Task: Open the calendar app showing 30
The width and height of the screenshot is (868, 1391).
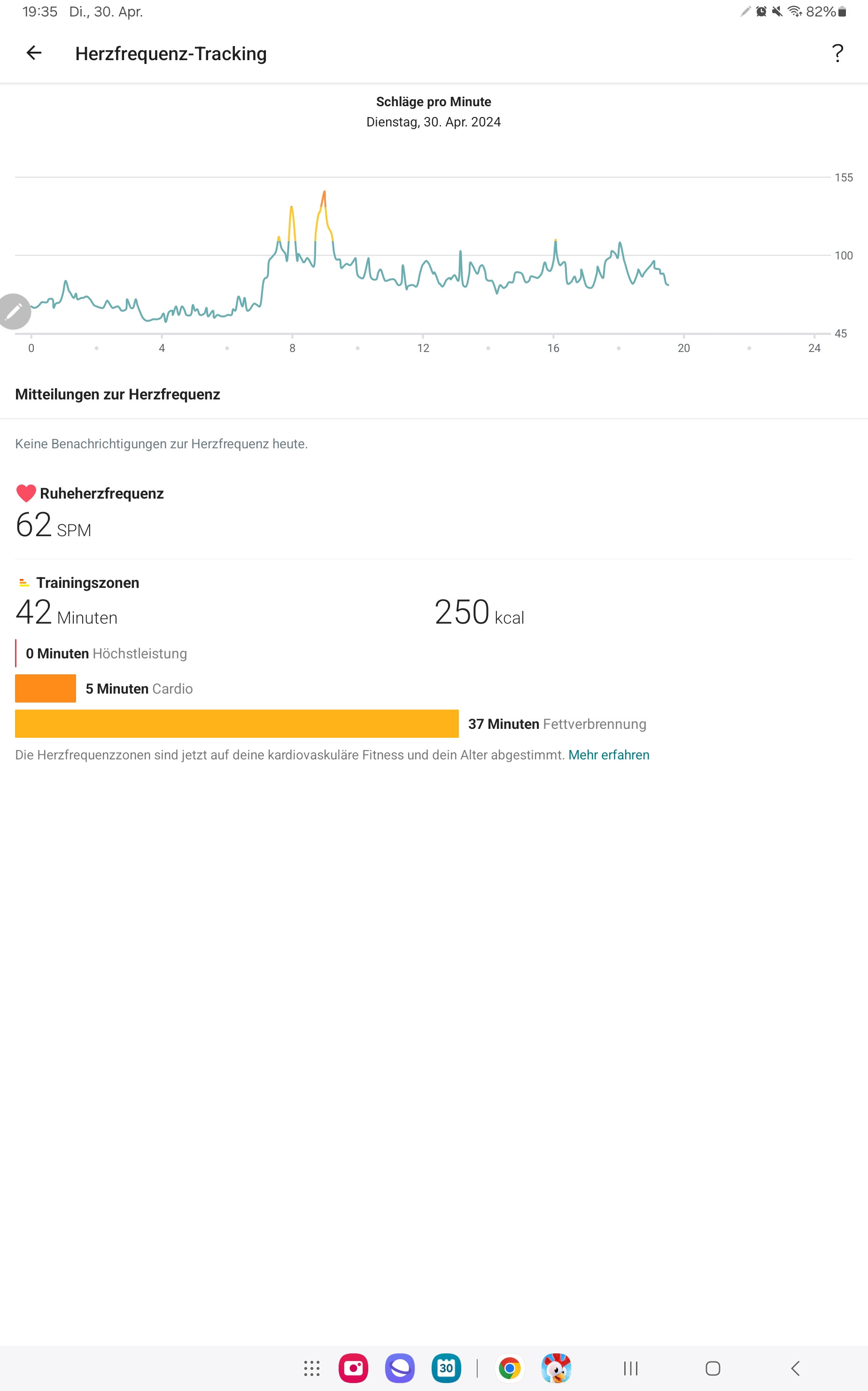Action: (x=446, y=1368)
